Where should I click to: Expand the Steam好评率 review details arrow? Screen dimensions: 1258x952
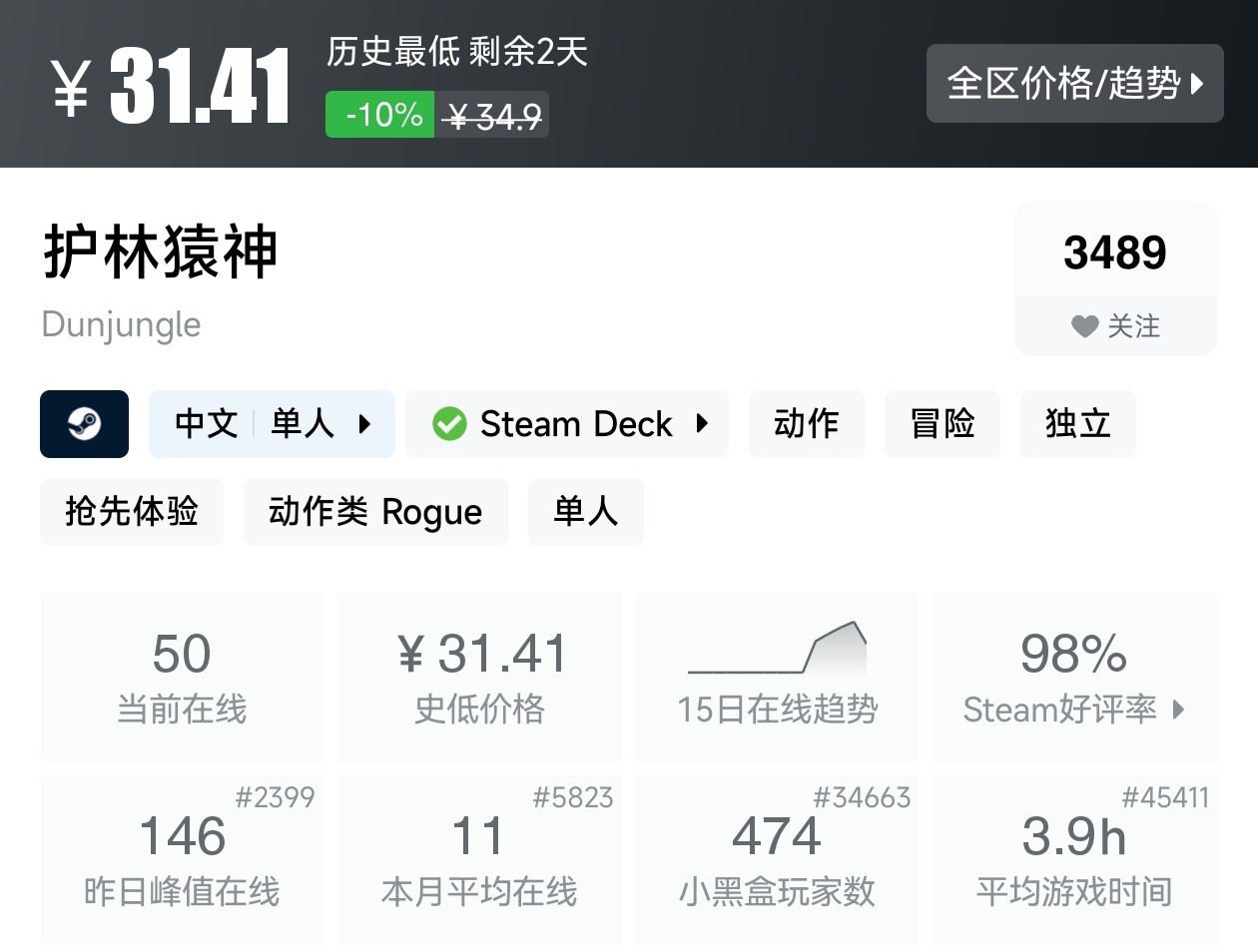[x=1179, y=710]
